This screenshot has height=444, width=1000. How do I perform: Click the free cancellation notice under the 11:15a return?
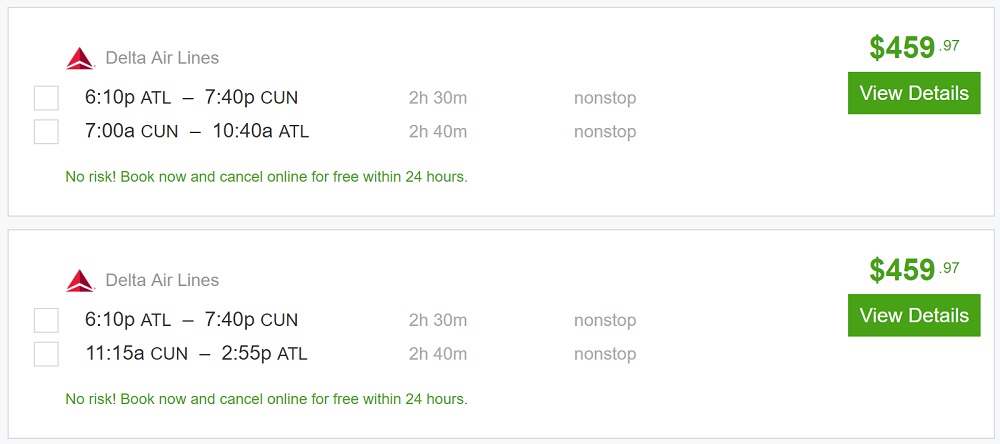(x=266, y=399)
